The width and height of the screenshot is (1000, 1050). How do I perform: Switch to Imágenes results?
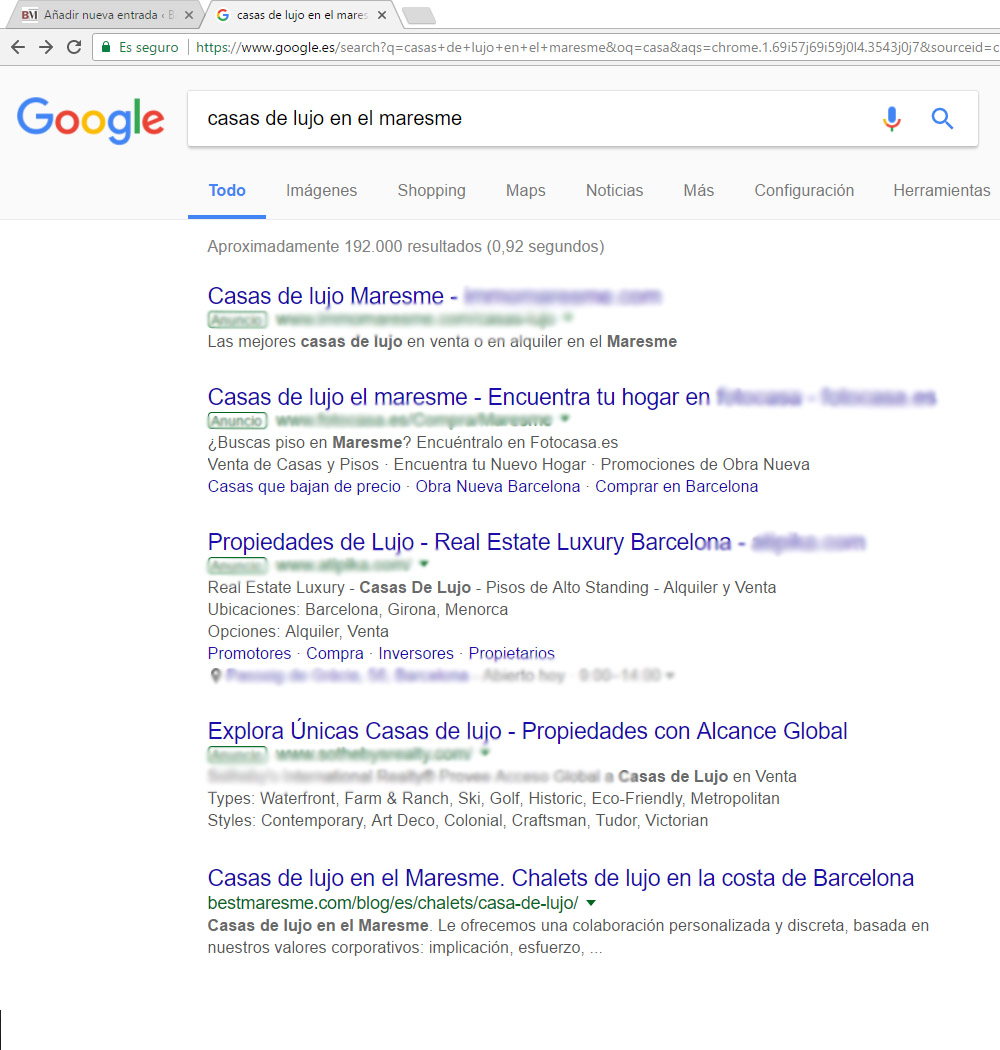(x=322, y=190)
